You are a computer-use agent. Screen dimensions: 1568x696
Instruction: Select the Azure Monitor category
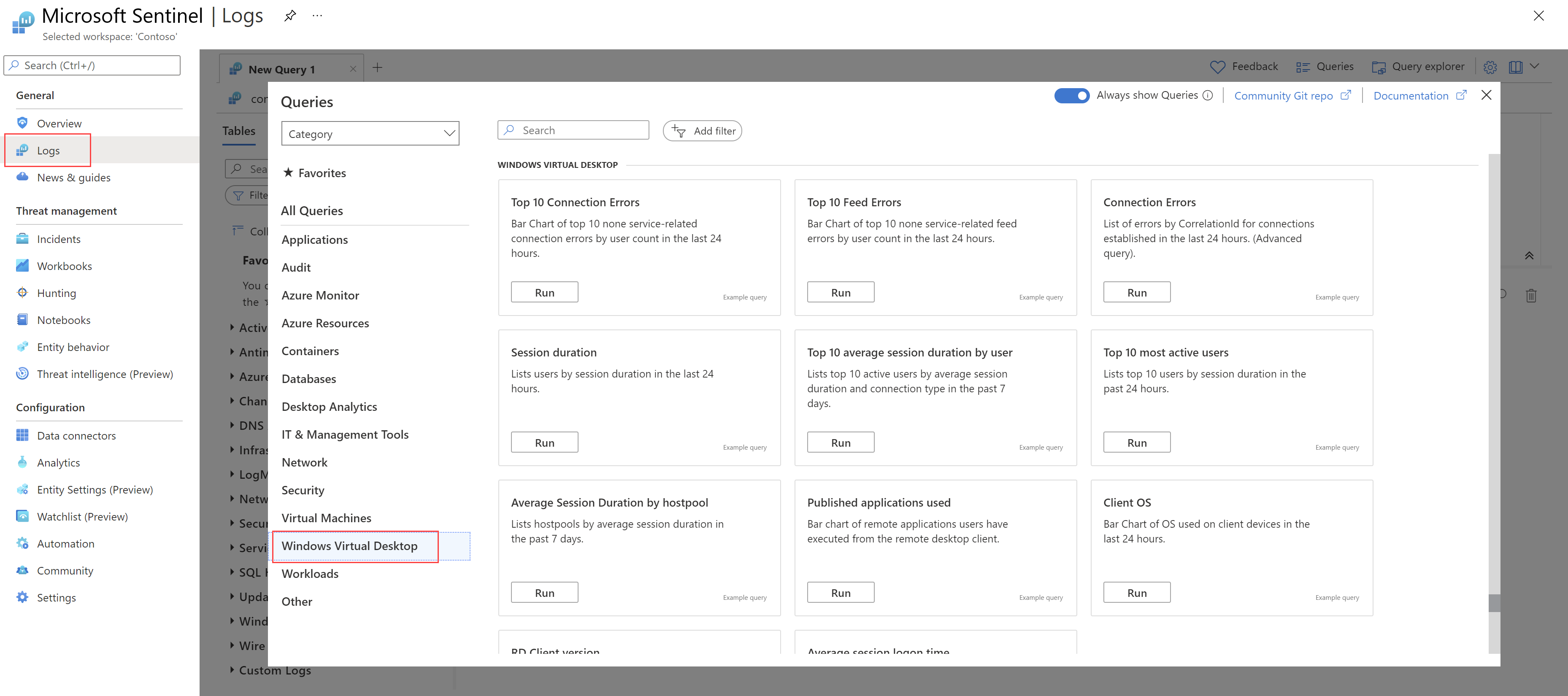(320, 295)
